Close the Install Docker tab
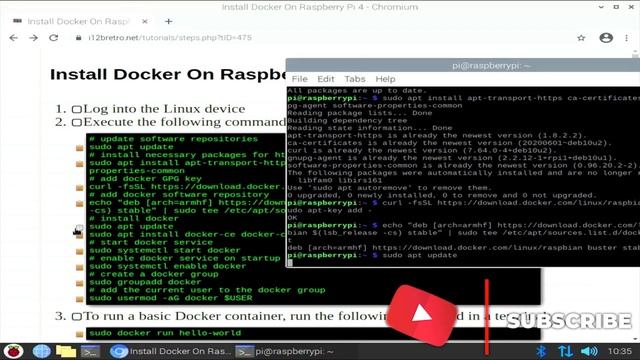640x360 pixels. click(145, 21)
